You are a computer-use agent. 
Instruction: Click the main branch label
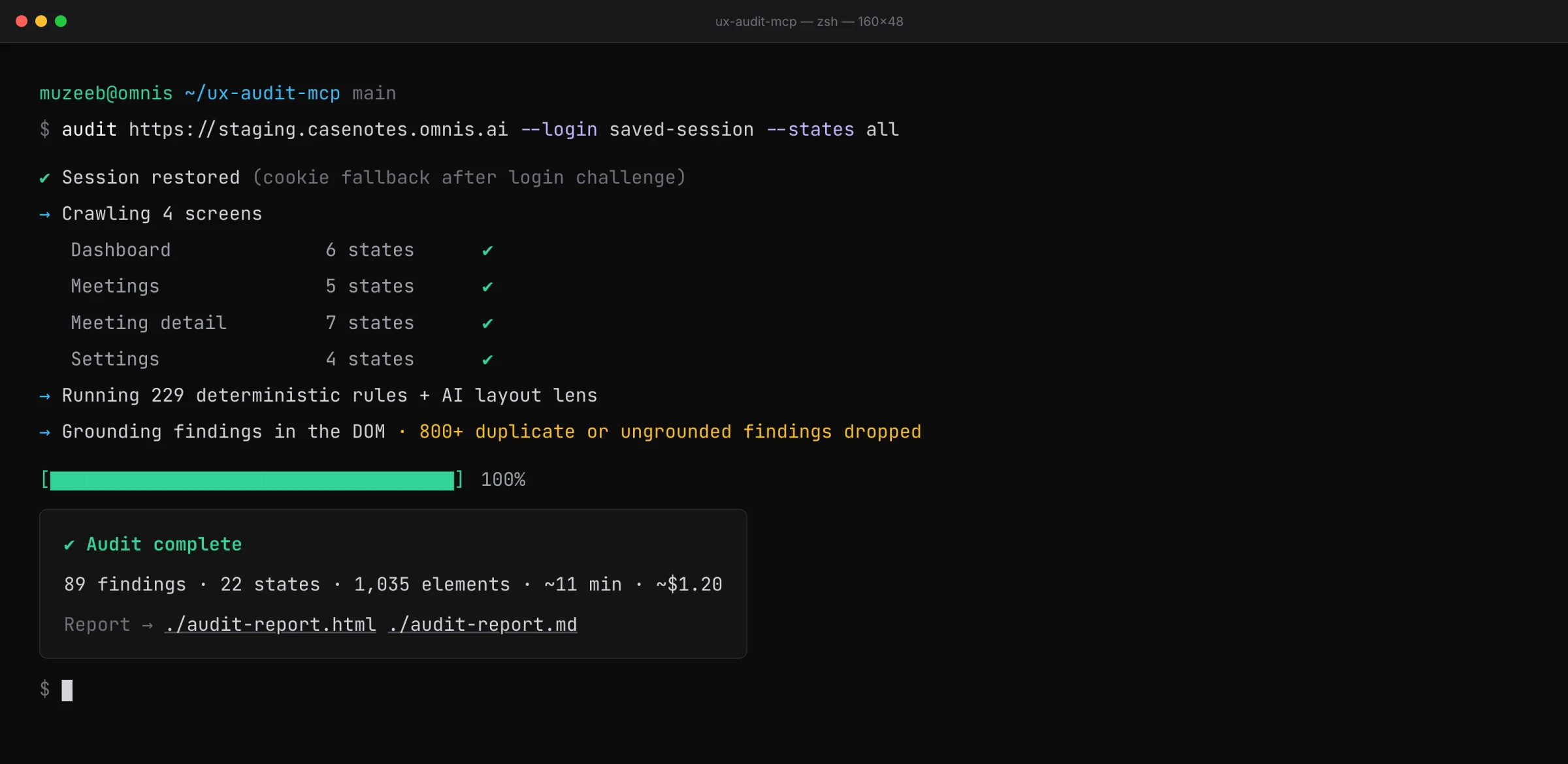(x=374, y=93)
